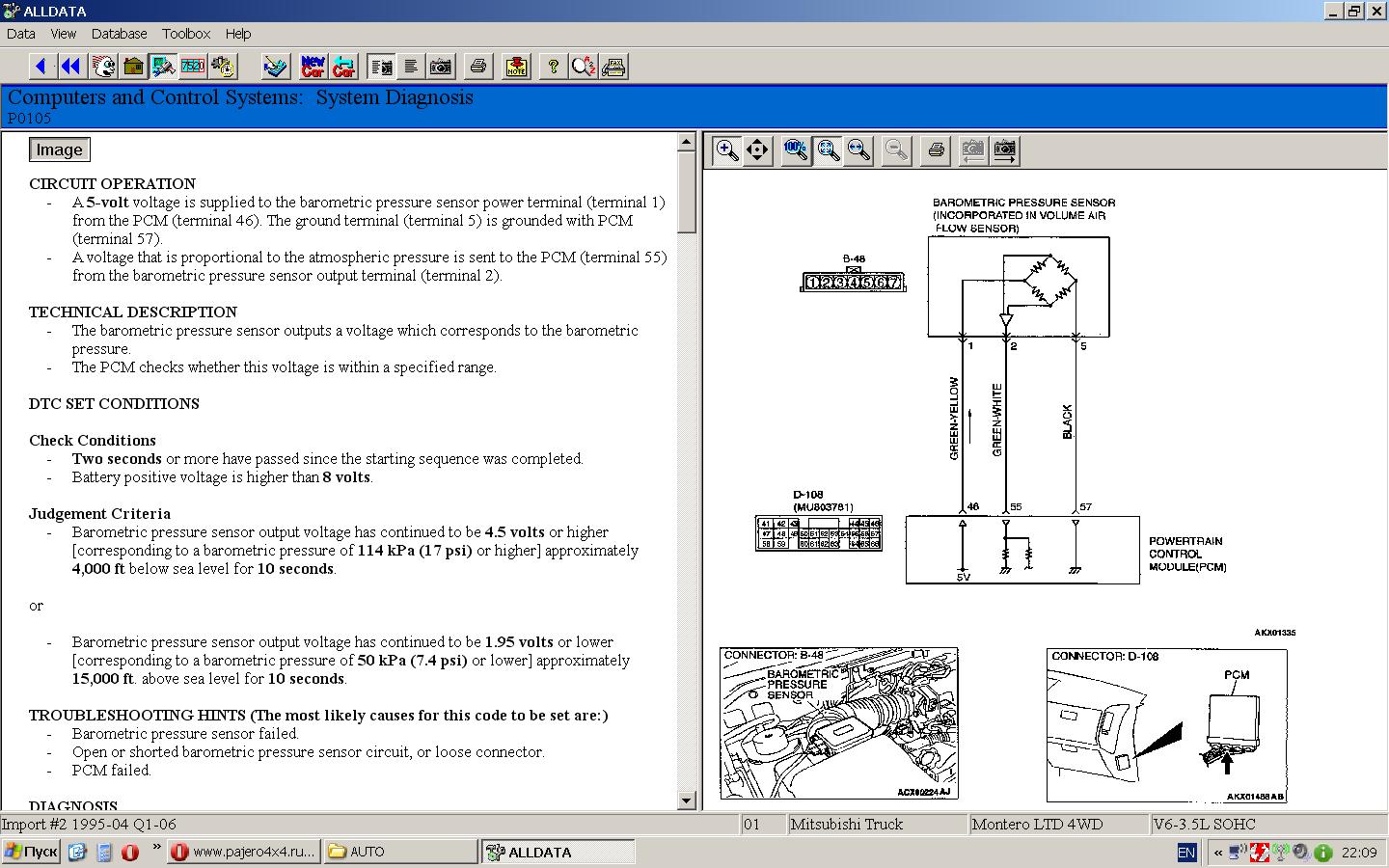Viewport: 1389px width, 868px height.
Task: Click the Image button above Circuit Operation
Action: tap(59, 149)
